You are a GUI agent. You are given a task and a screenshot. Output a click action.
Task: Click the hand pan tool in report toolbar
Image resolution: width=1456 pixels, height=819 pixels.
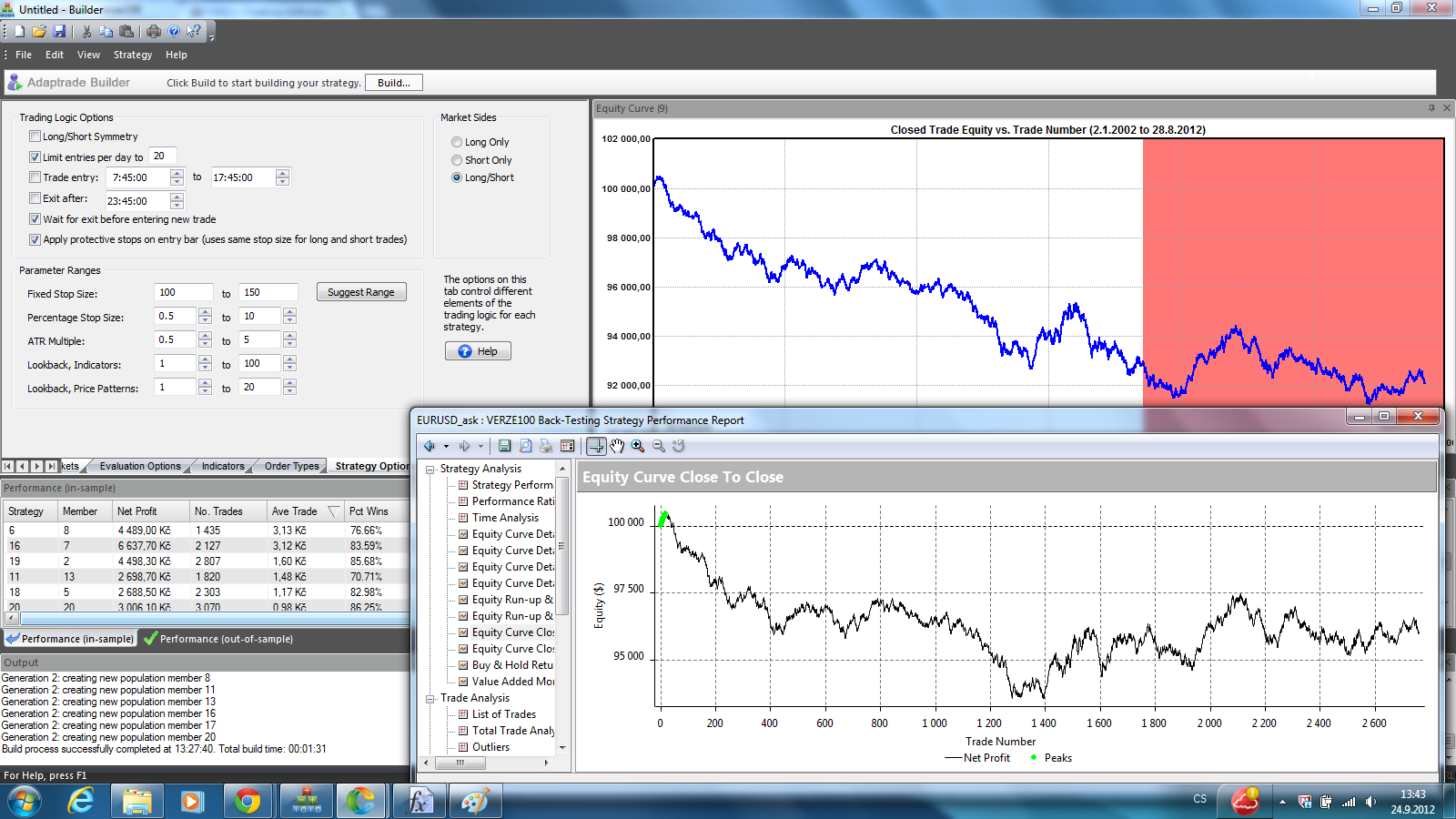(617, 446)
